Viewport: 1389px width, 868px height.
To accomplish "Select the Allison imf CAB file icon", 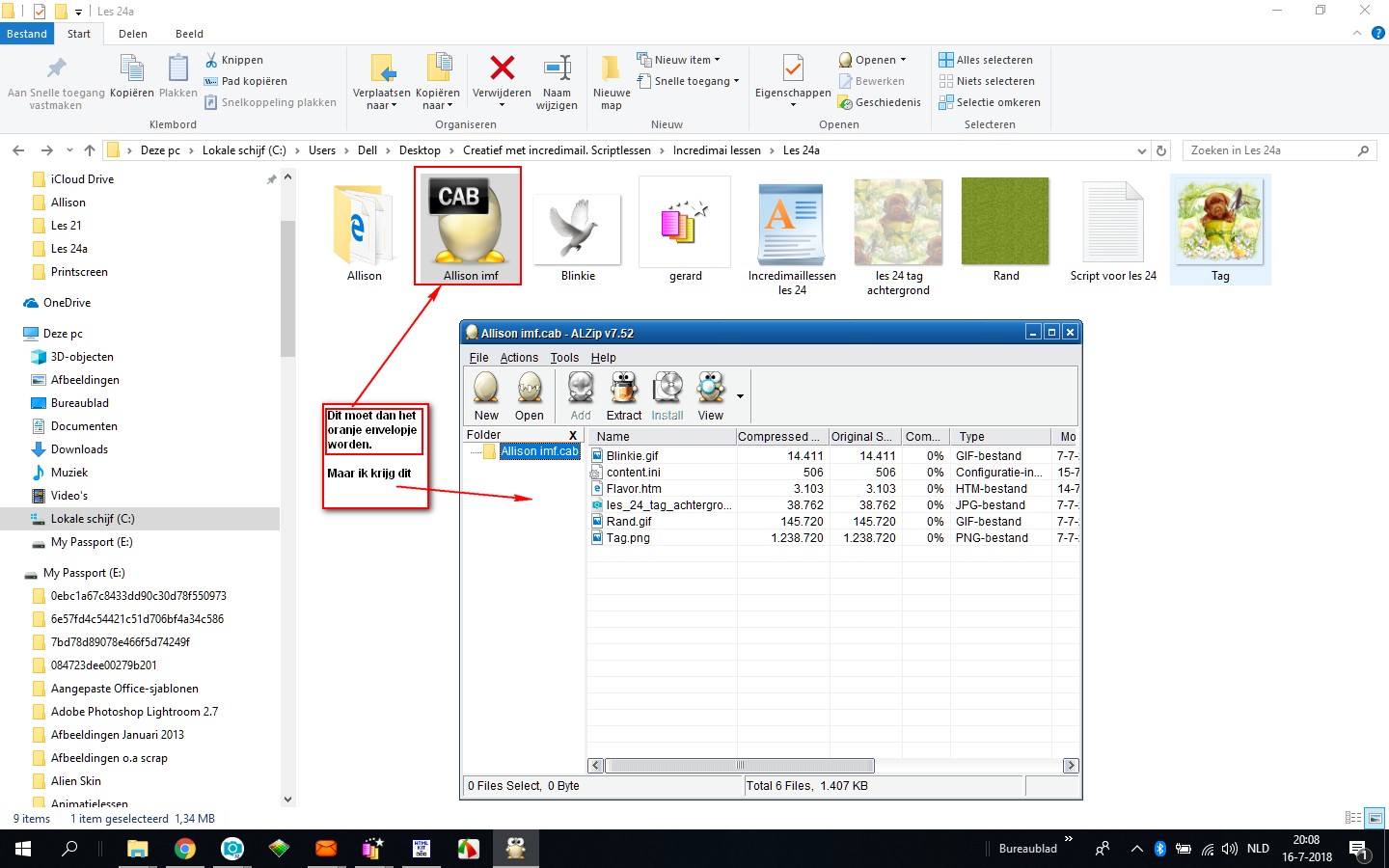I will pos(469,227).
